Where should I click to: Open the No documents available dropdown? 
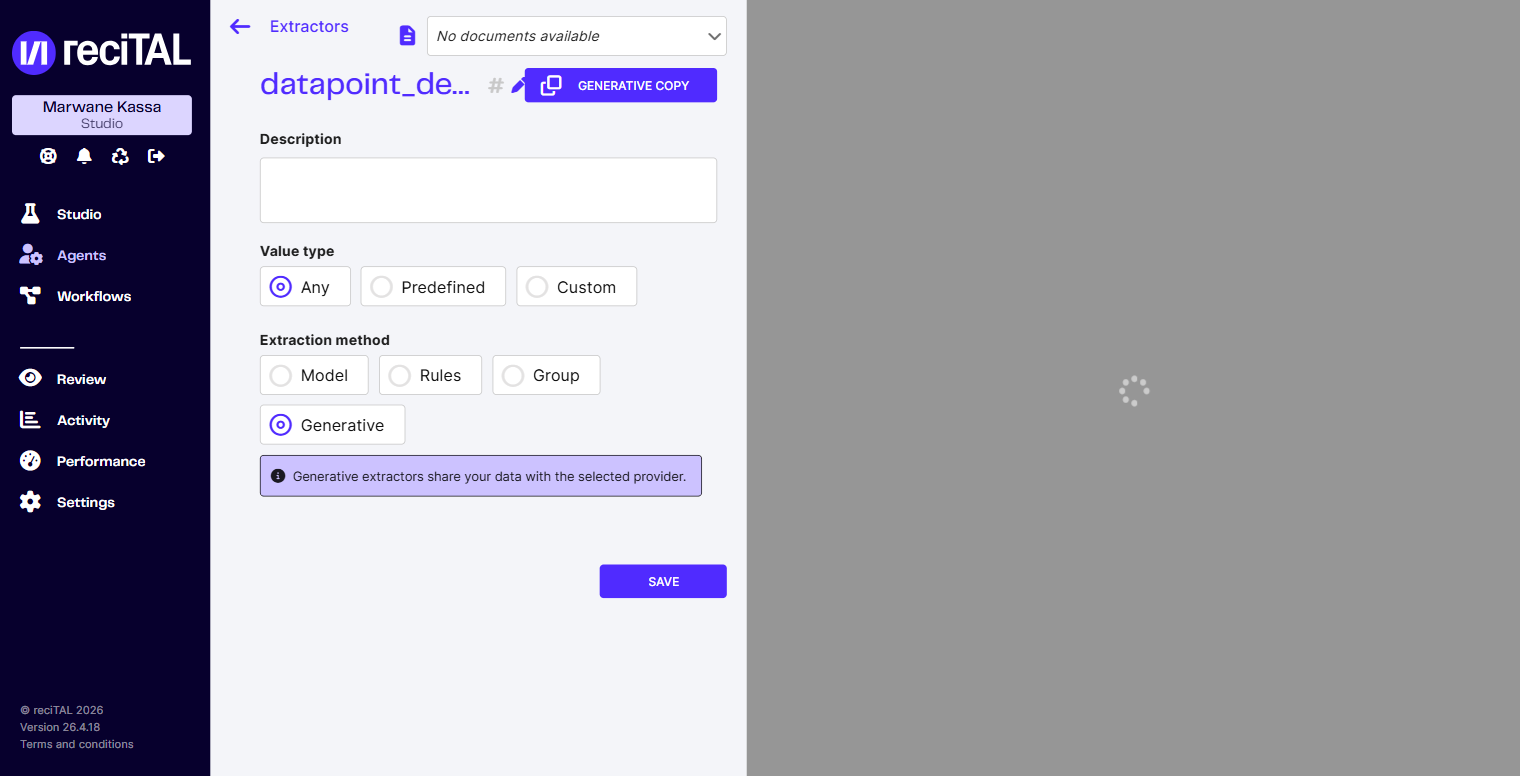click(x=577, y=36)
